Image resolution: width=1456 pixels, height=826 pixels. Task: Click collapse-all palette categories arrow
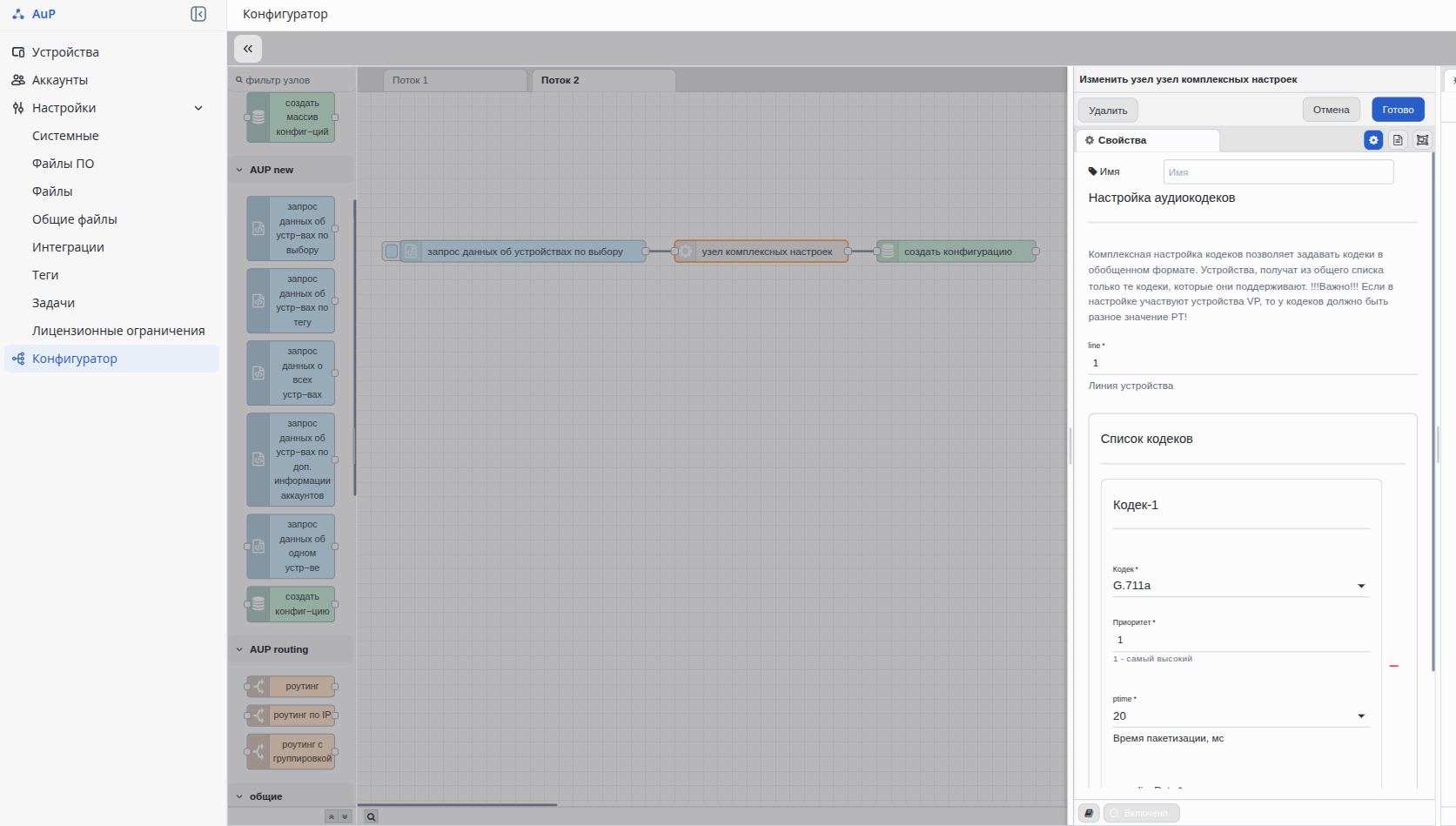pyautogui.click(x=331, y=816)
